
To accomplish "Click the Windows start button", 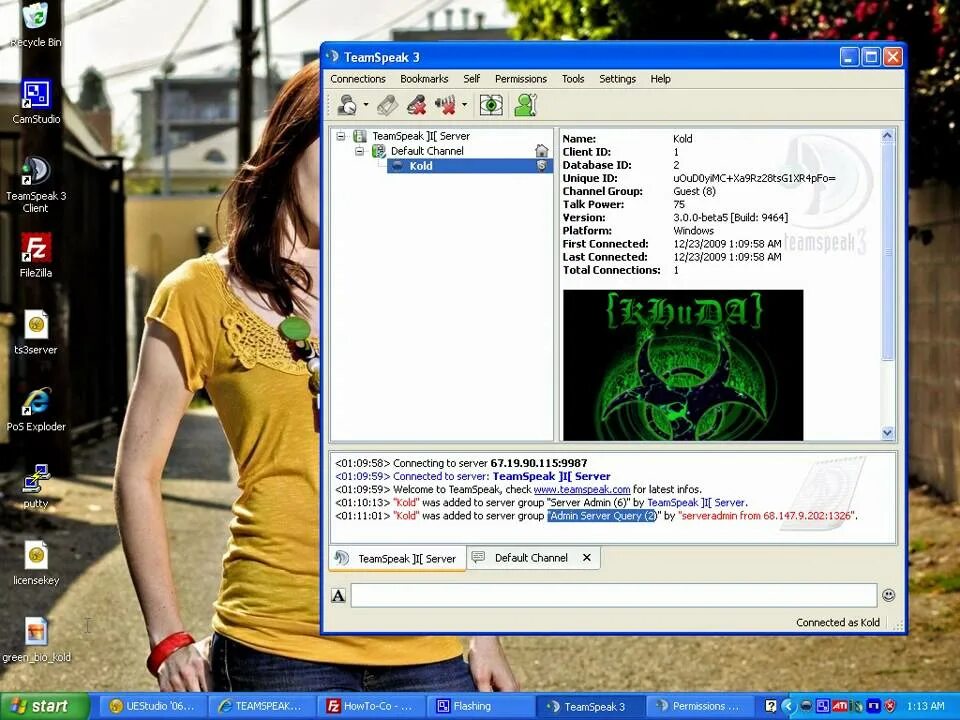I will 45,706.
